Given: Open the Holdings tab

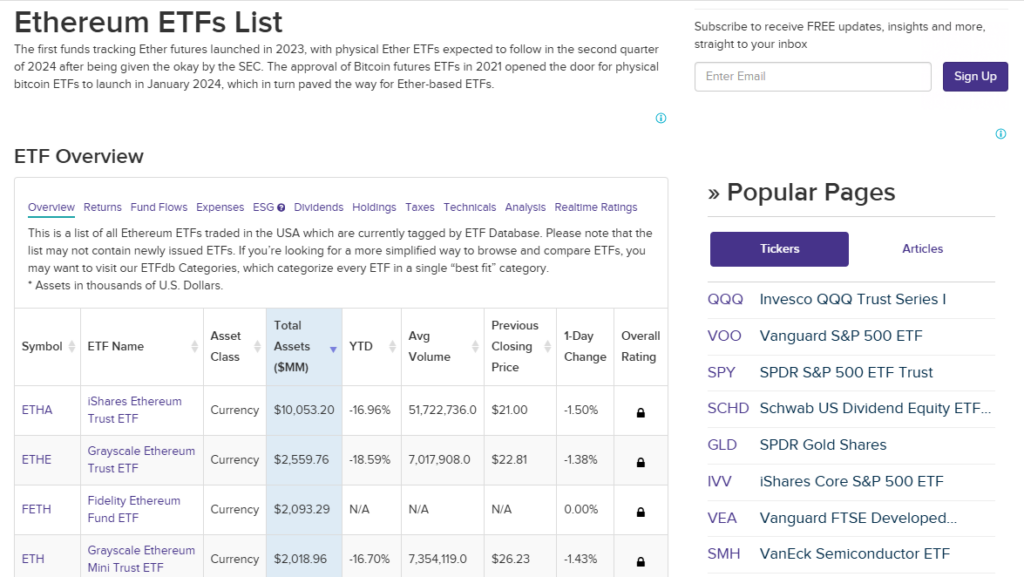Looking at the screenshot, I should pos(374,207).
